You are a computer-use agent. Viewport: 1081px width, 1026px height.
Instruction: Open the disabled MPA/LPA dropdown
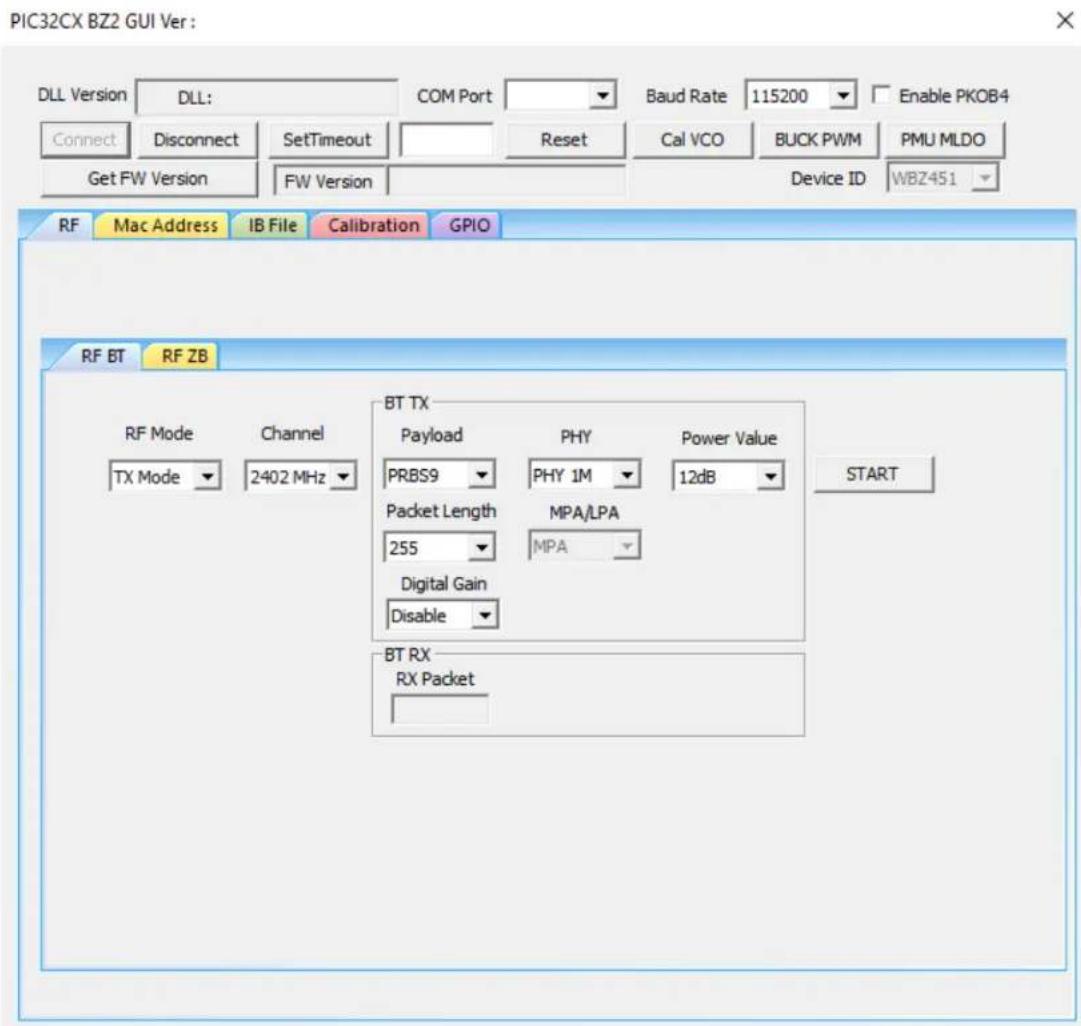(585, 545)
